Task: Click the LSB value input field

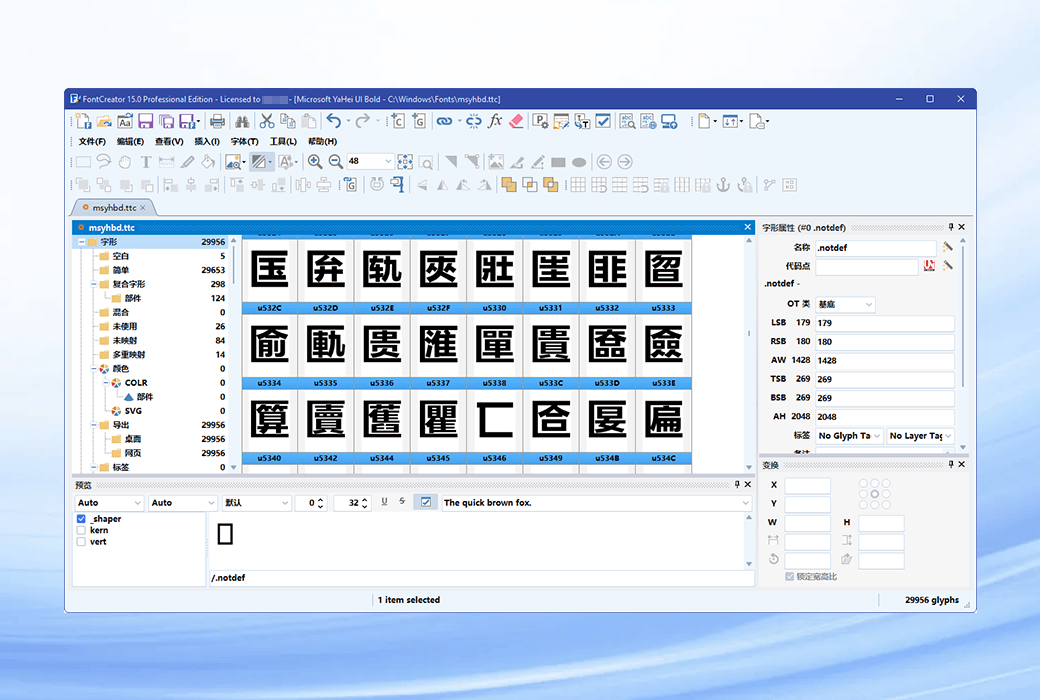Action: [885, 323]
